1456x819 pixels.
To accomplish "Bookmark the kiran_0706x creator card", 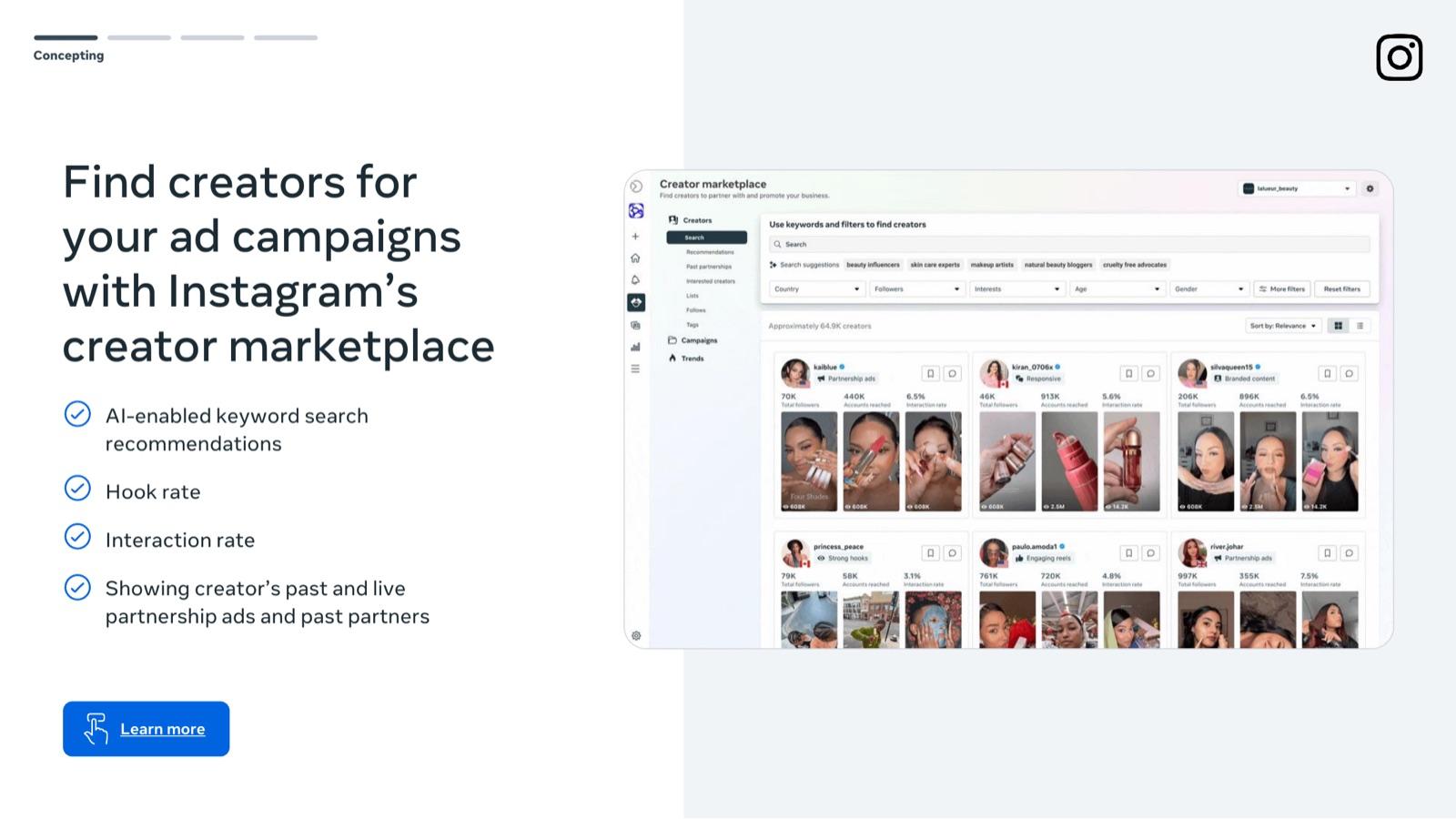I will pos(1128,373).
